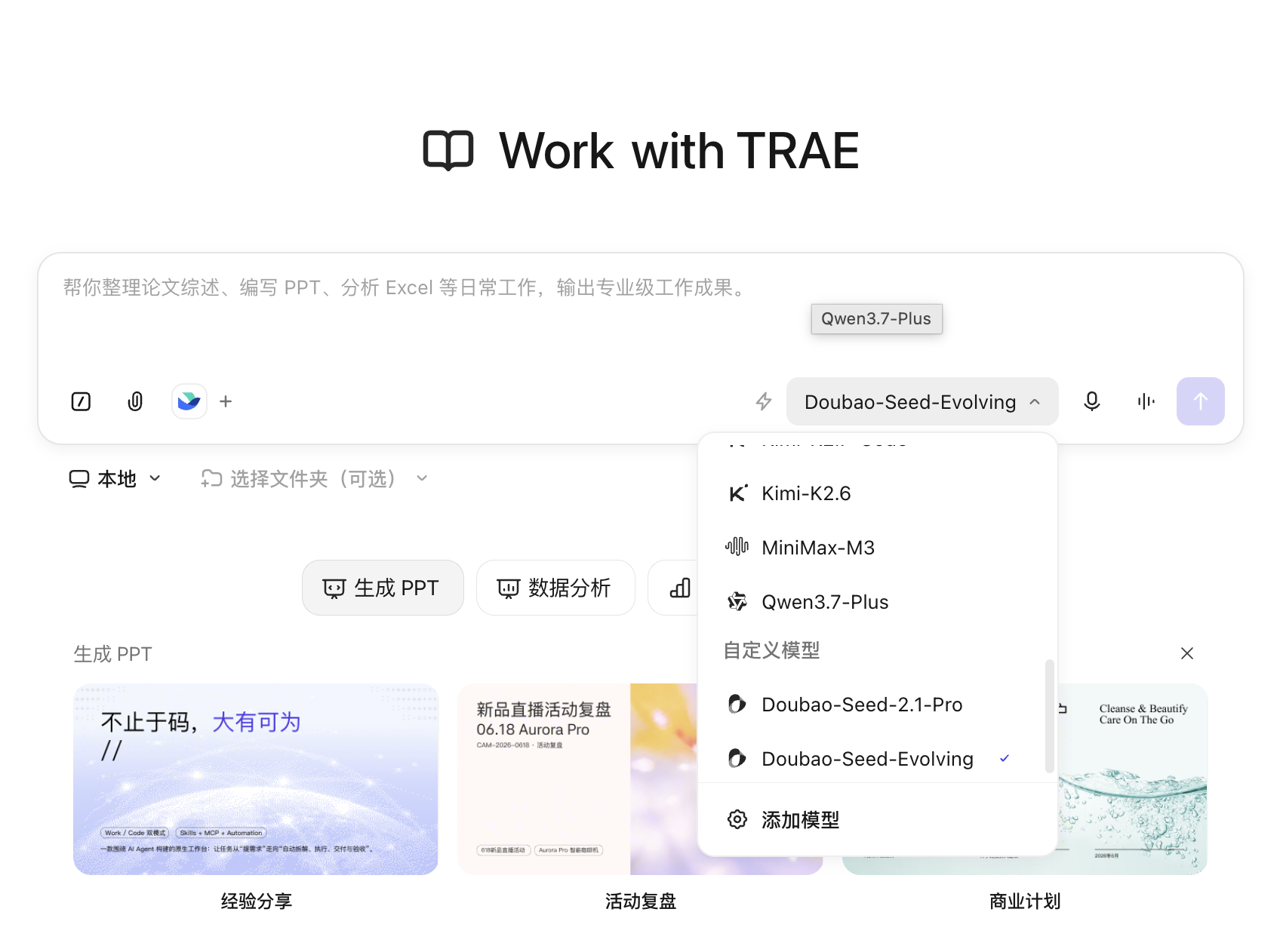Screen dimensions: 1280x952
Task: Click the monitor icon beside 本地
Action: [x=79, y=479]
